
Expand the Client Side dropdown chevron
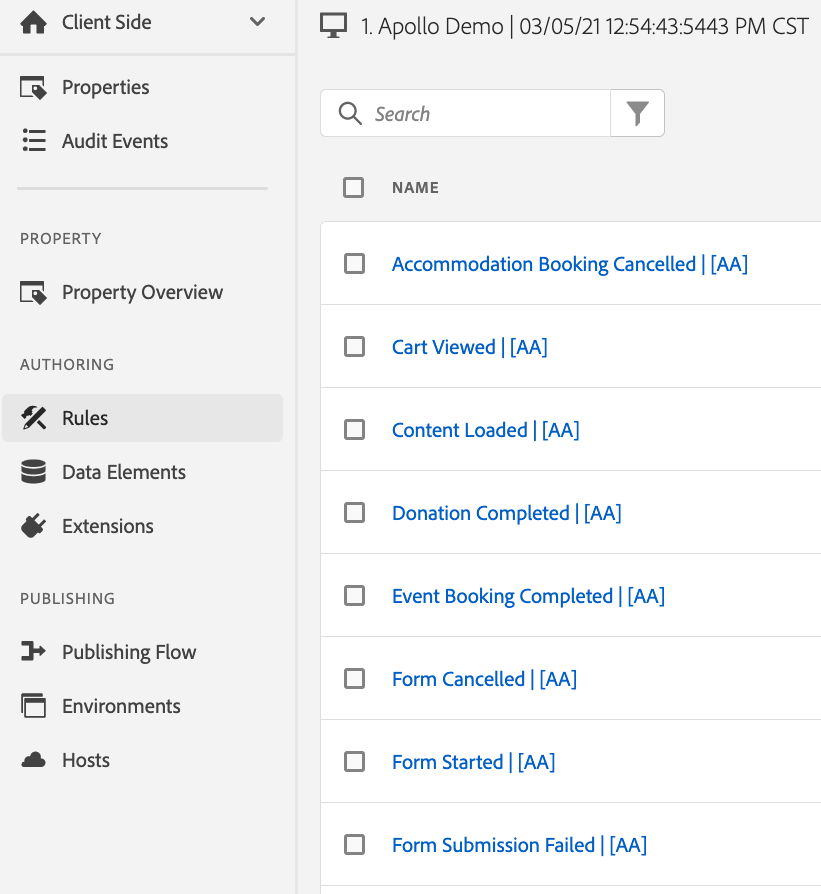(x=258, y=22)
